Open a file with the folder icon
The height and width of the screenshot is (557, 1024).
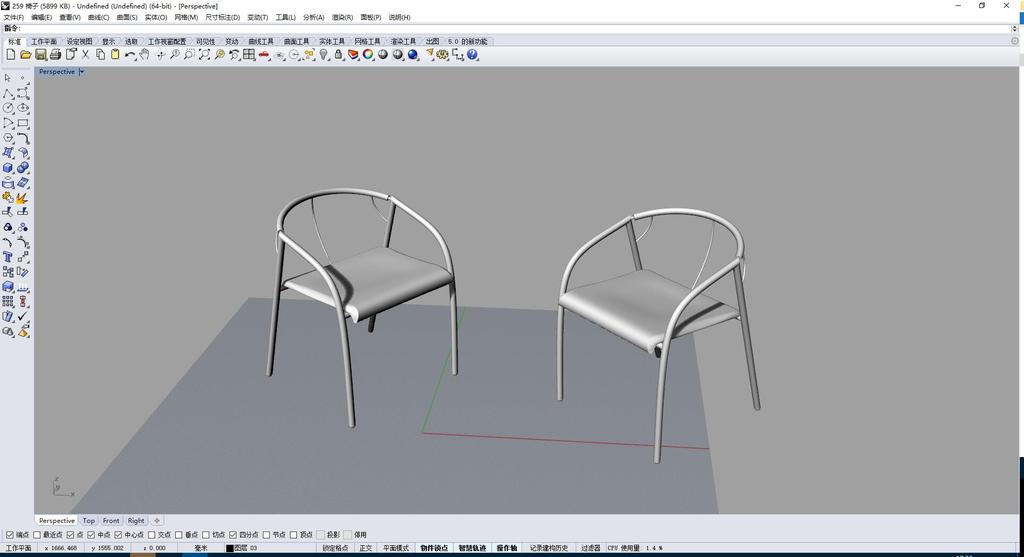pyautogui.click(x=25, y=55)
